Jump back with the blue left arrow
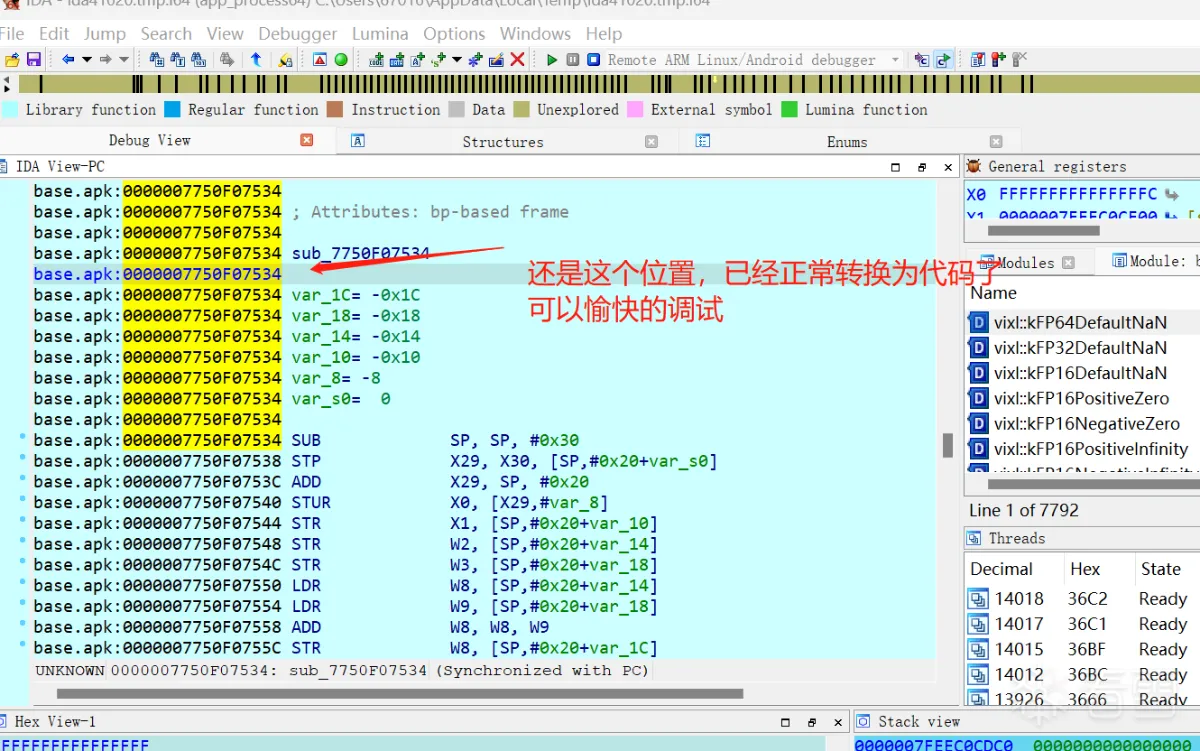 [68, 60]
